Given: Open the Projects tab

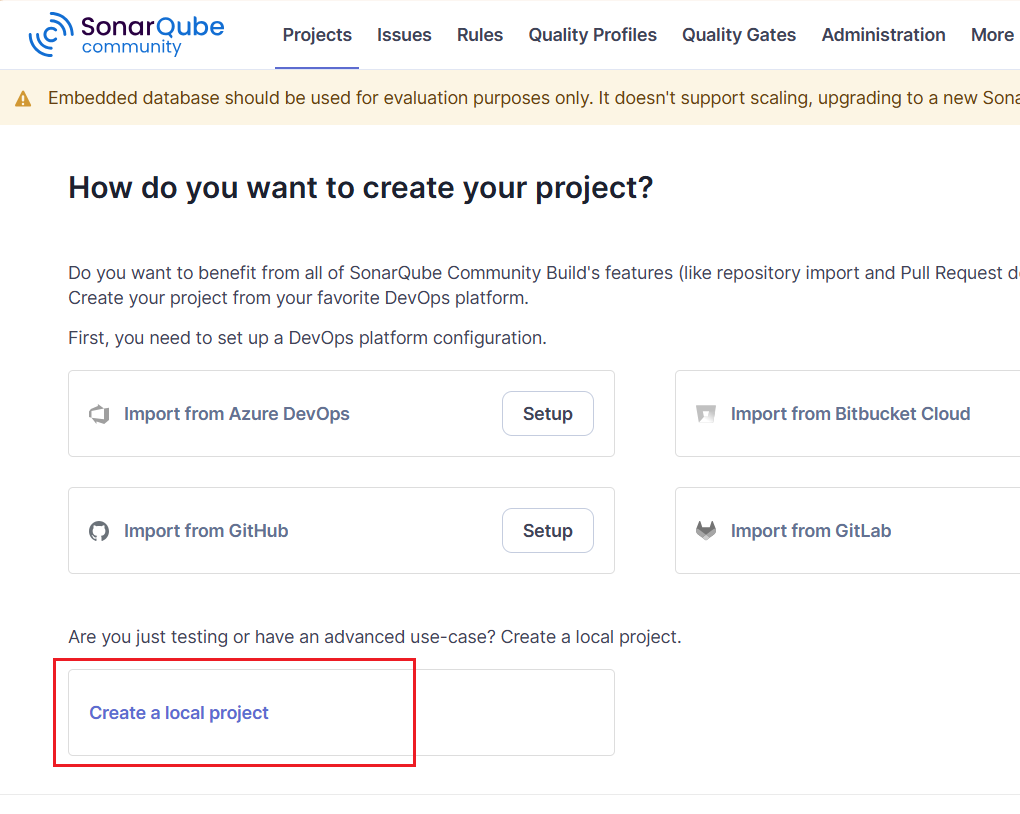Looking at the screenshot, I should (x=317, y=34).
